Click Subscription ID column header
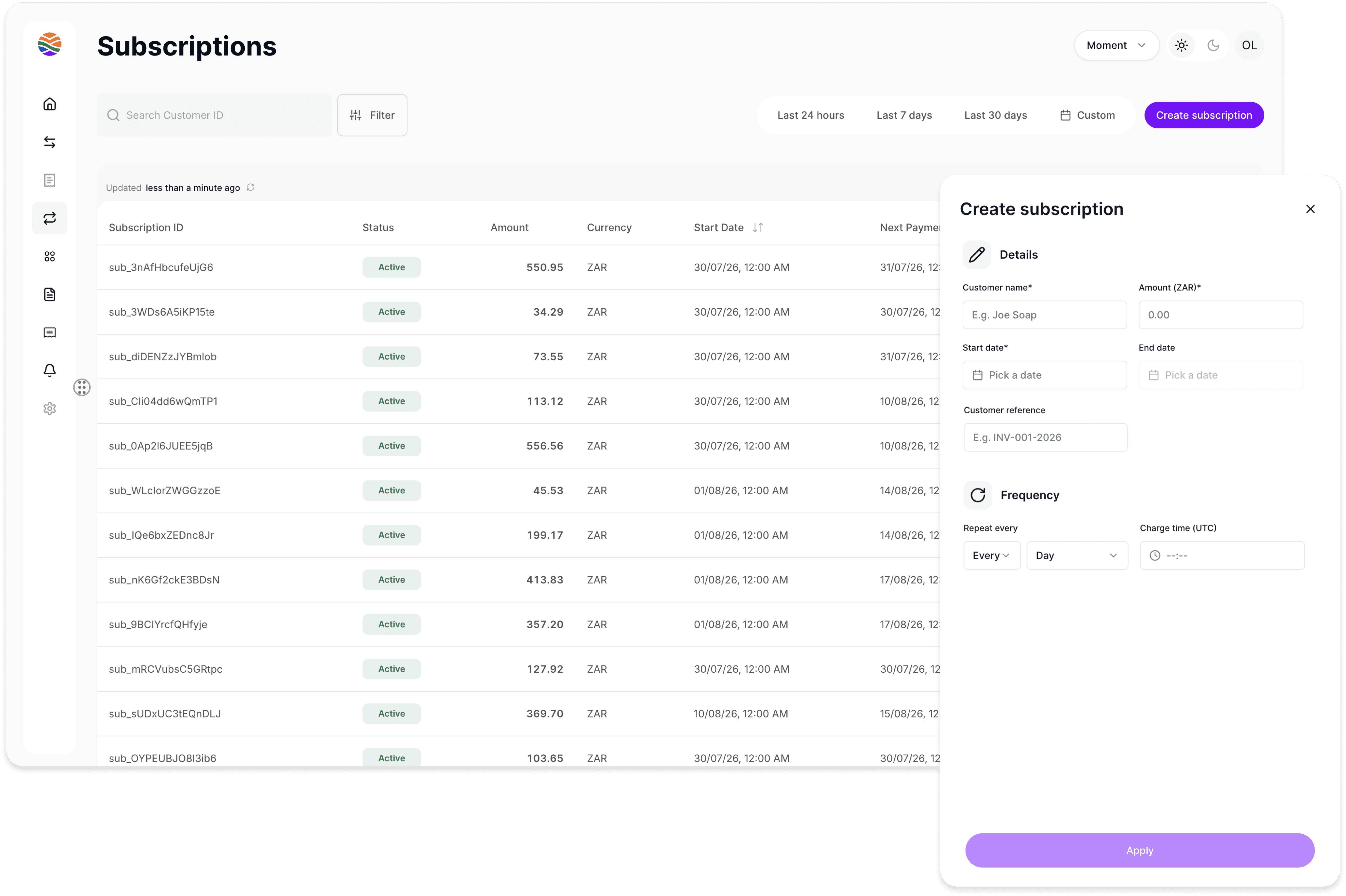 coord(146,227)
